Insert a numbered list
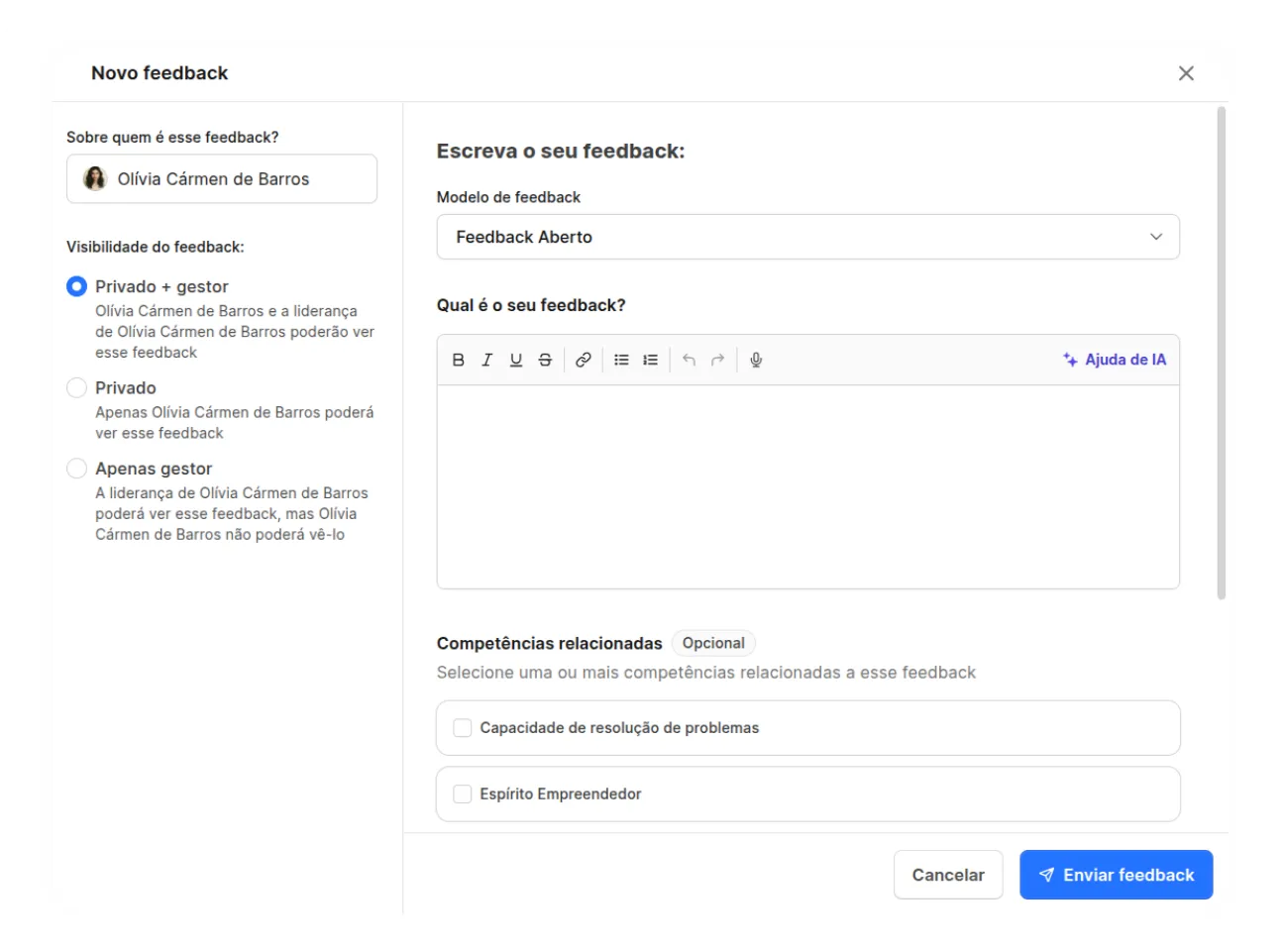 point(650,360)
